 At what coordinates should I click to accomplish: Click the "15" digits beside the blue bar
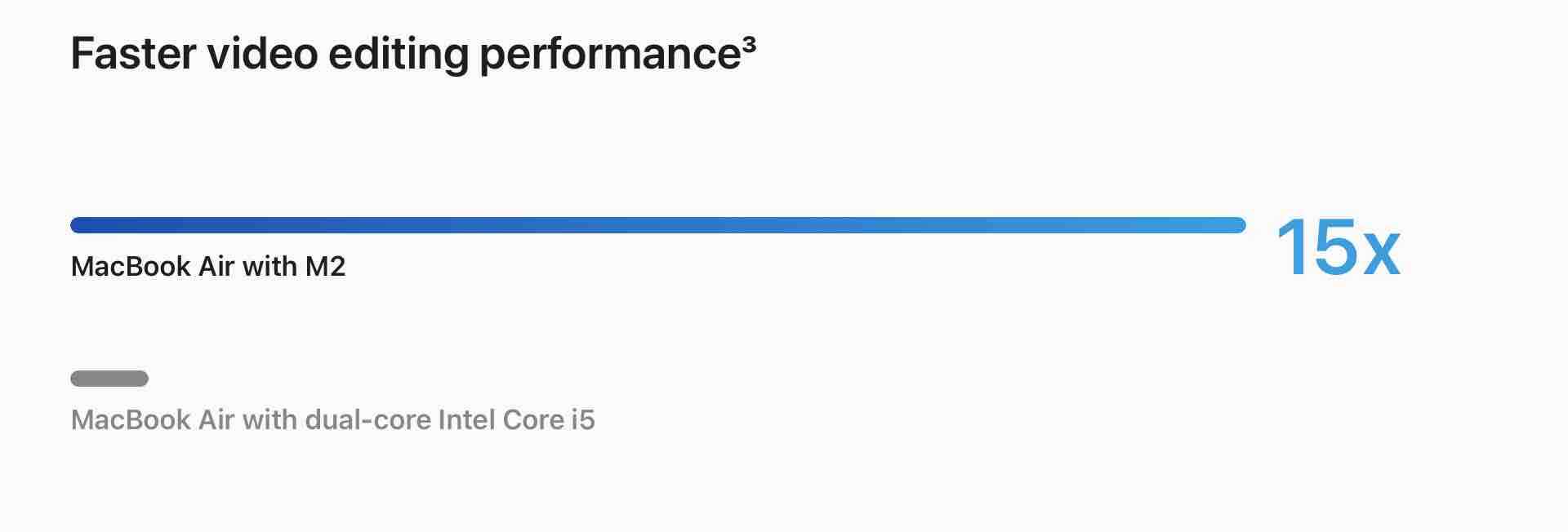(1316, 247)
